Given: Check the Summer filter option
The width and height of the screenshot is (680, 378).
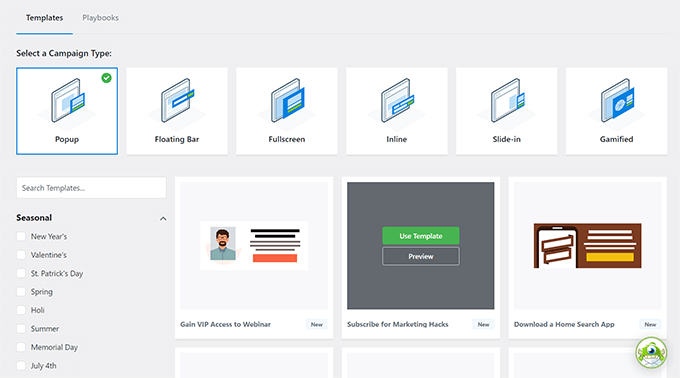Looking at the screenshot, I should [x=21, y=329].
